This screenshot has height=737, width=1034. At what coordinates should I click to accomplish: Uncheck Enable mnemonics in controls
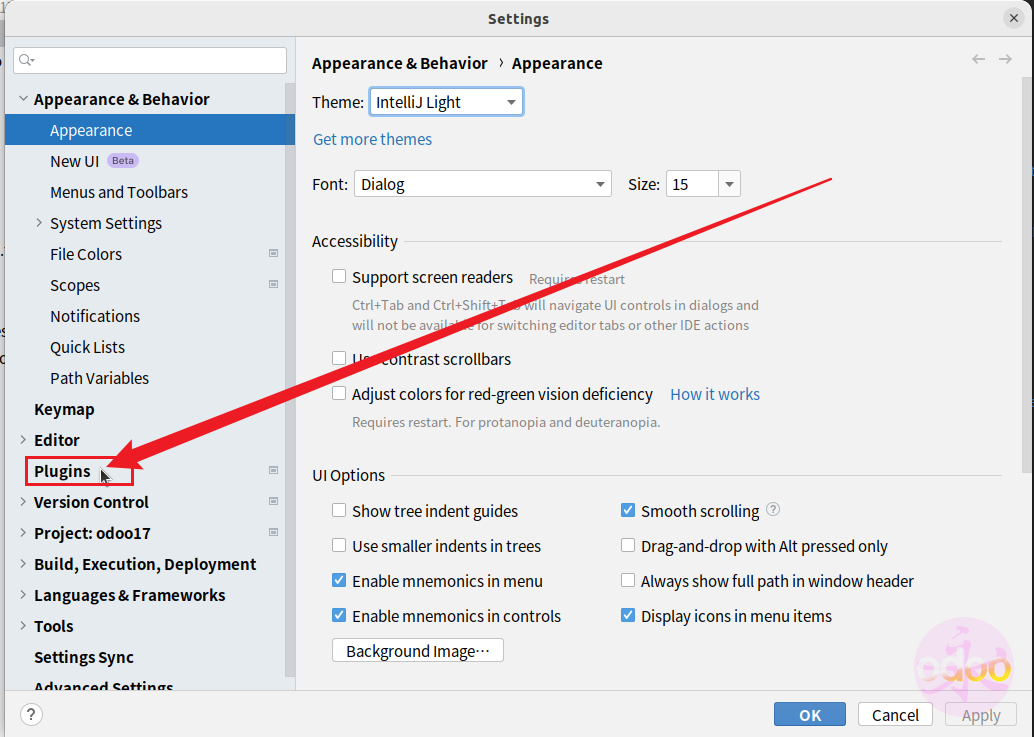[339, 615]
